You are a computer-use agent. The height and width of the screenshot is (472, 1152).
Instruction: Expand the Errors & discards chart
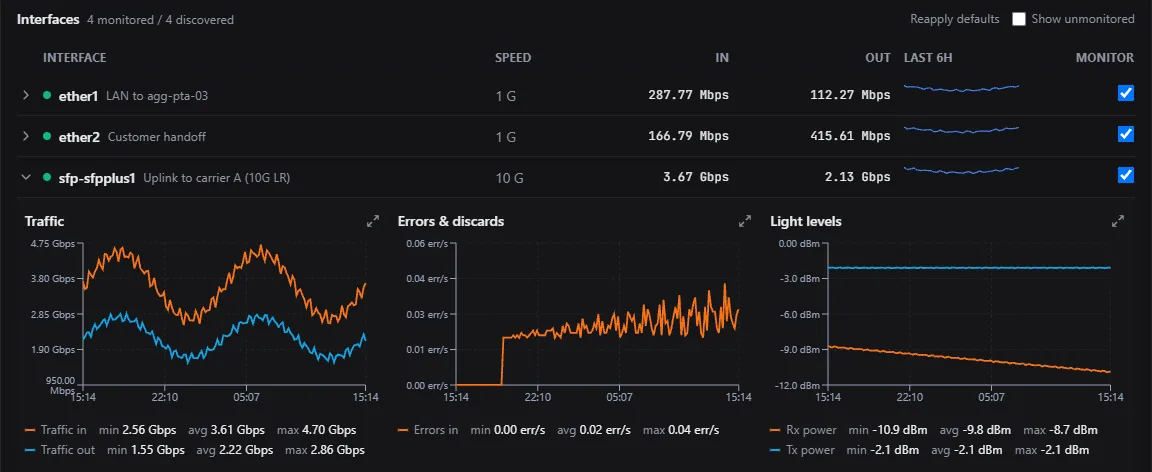745,221
